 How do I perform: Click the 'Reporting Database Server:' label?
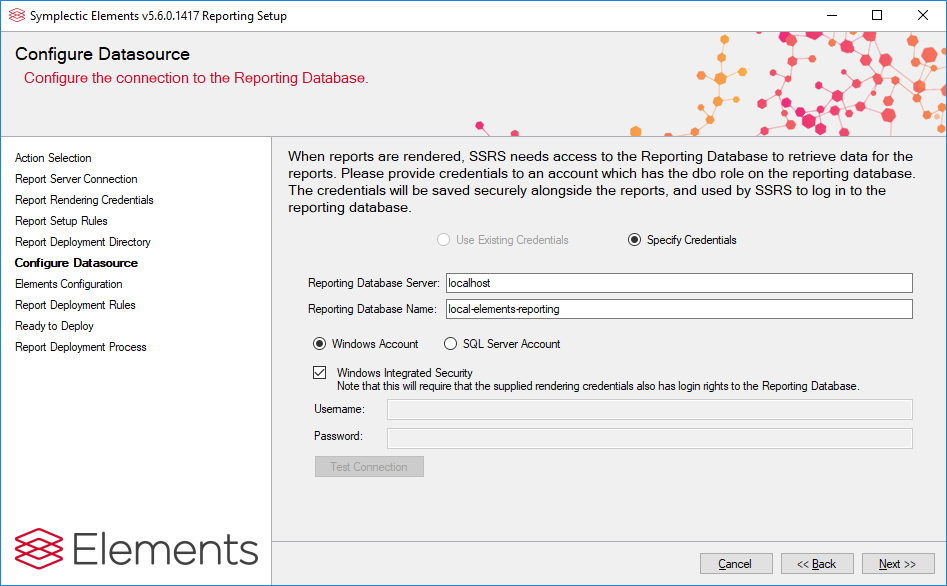374,283
